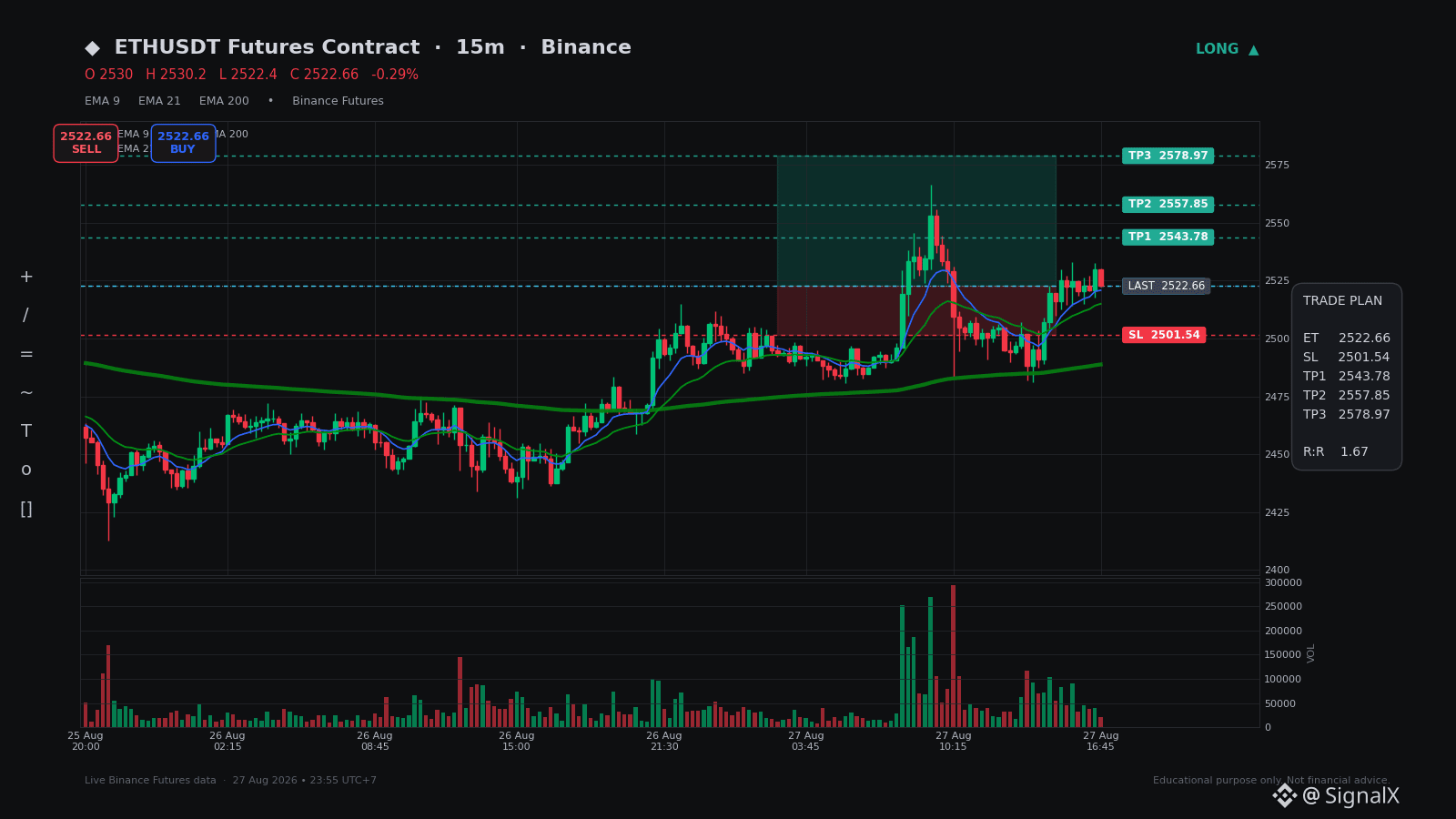Viewport: 1456px width, 819px height.
Task: Click the 25 Aug 20:00 time label
Action: pyautogui.click(x=86, y=742)
